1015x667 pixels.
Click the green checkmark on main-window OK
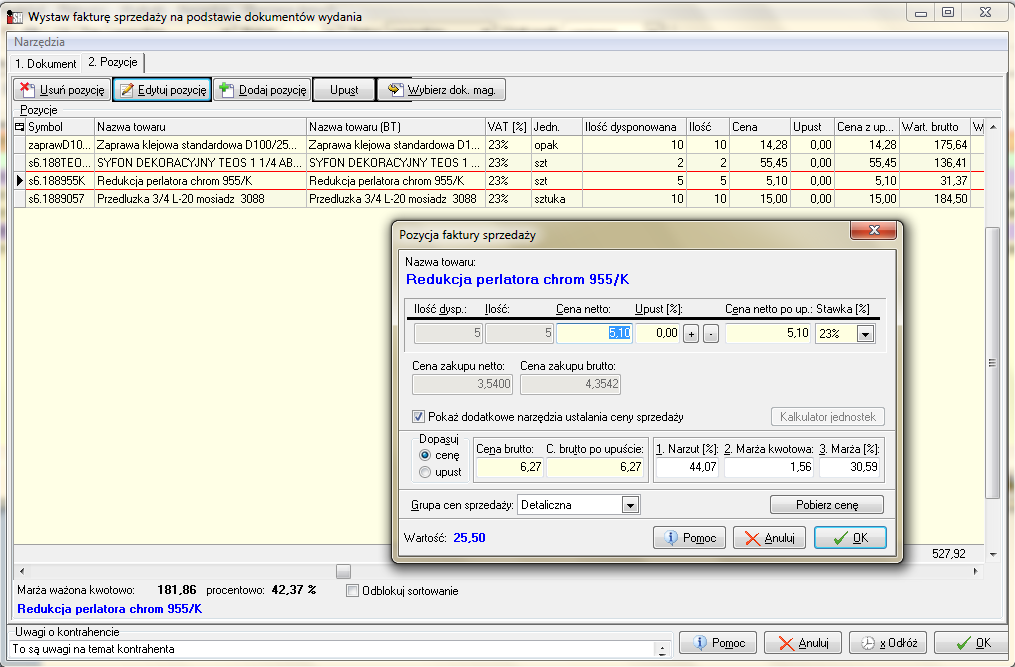964,643
